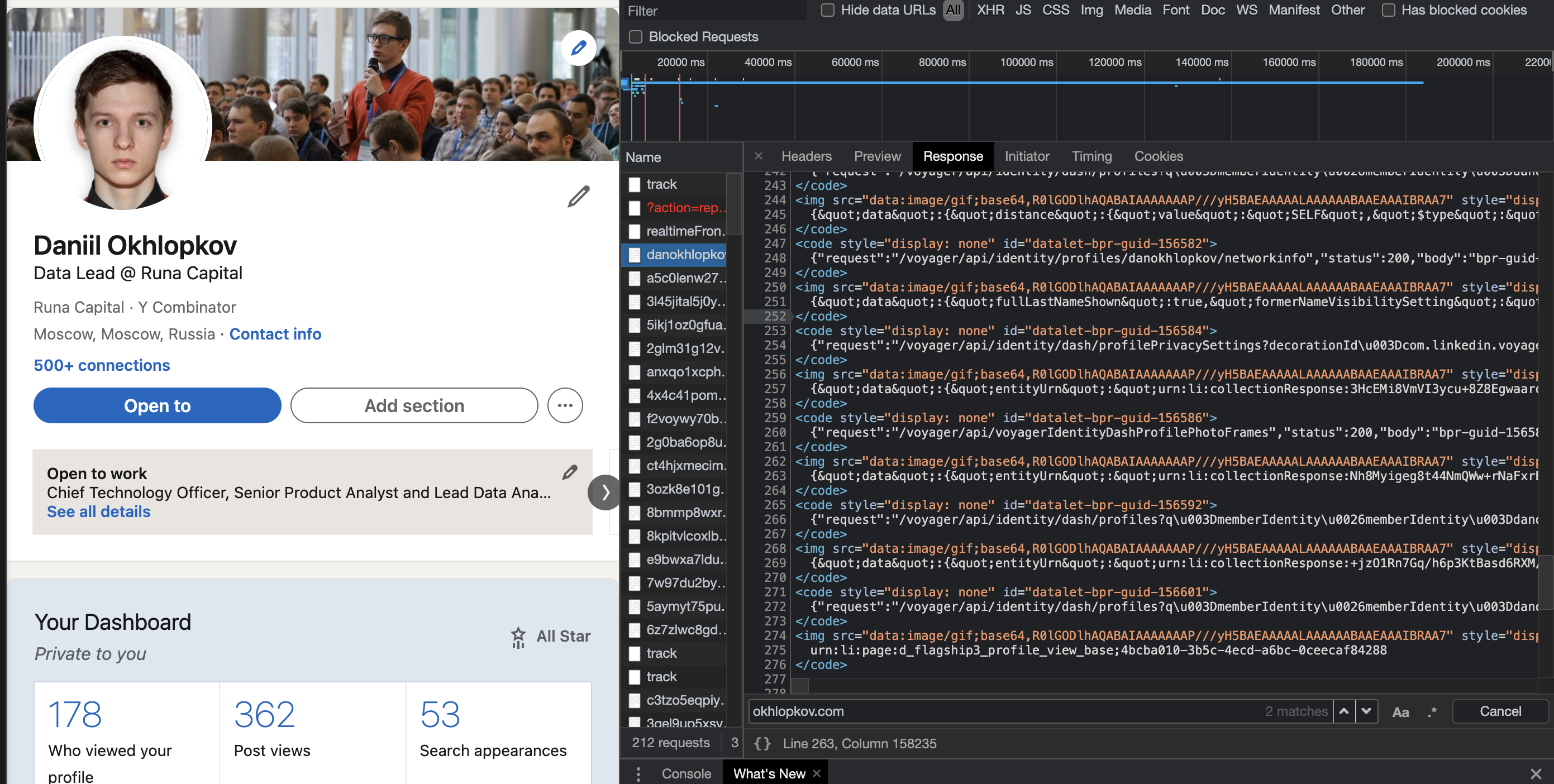Screen dimensions: 1554x784
Task: Toggle match case Aa search option
Action: [x=1400, y=711]
